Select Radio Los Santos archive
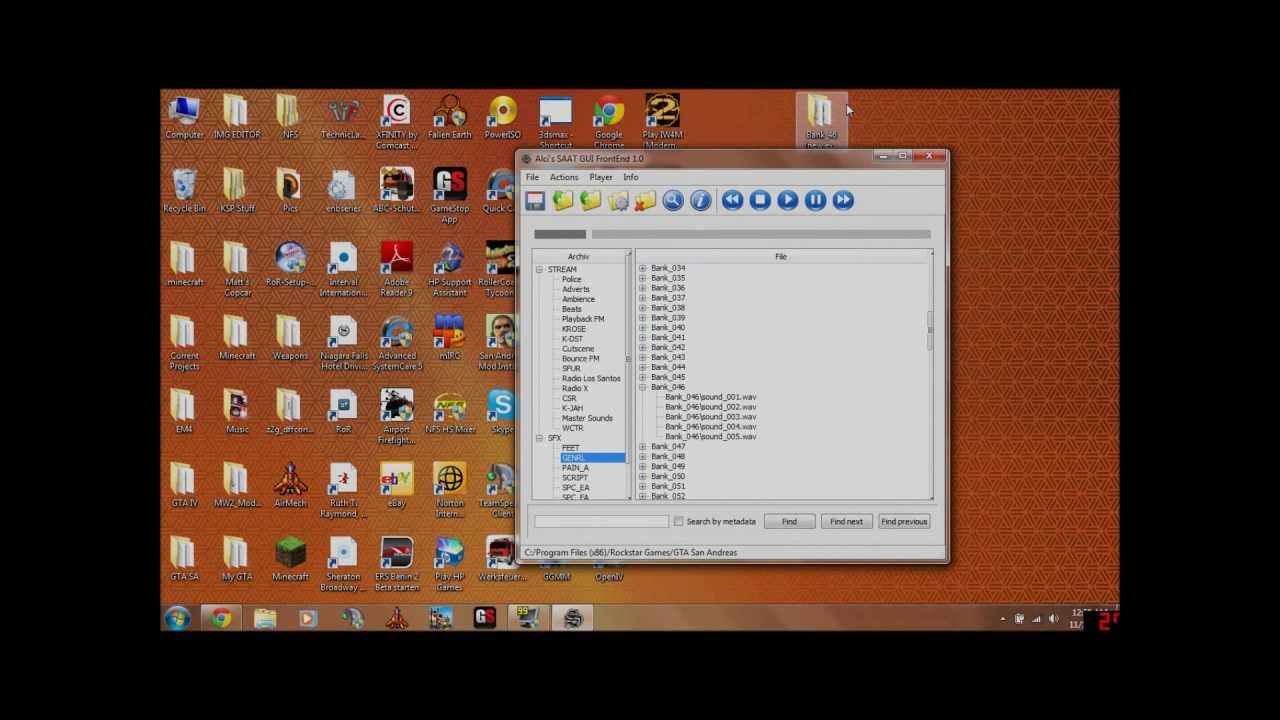The width and height of the screenshot is (1280, 720). 591,378
